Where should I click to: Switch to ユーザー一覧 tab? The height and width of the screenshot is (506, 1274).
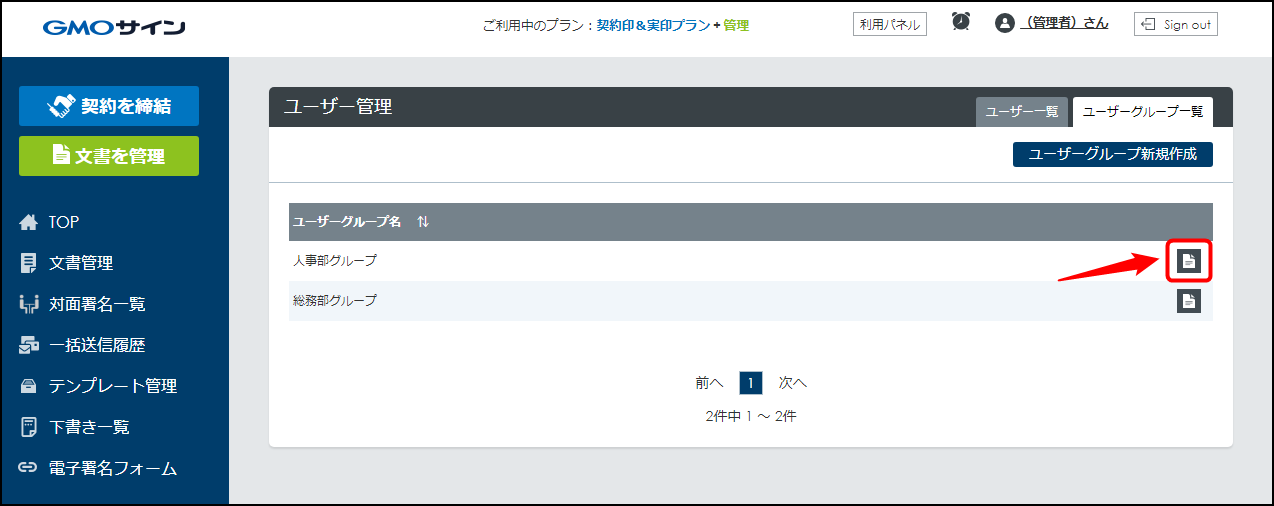tap(1022, 112)
